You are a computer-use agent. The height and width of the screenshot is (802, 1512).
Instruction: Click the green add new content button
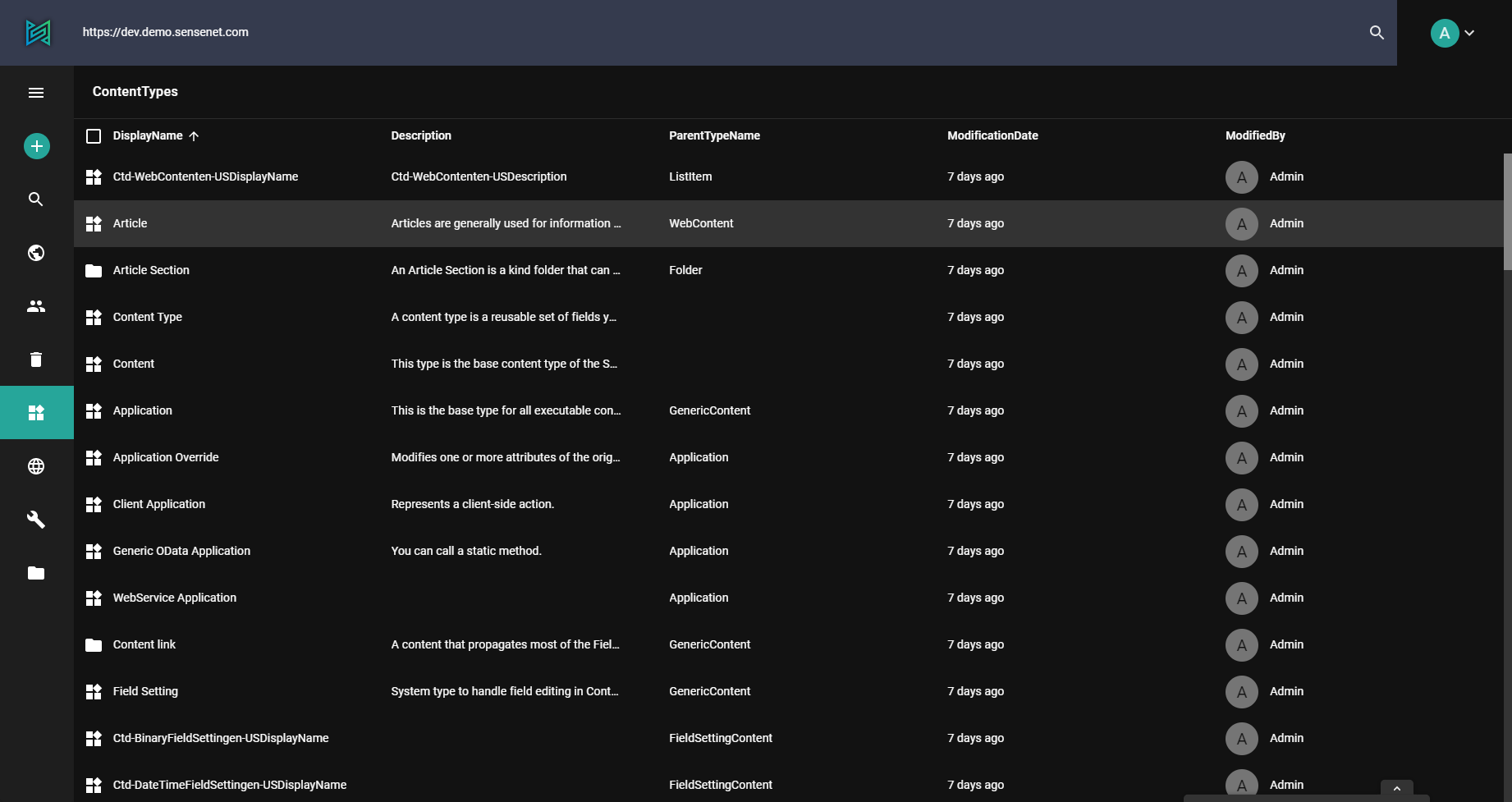pyautogui.click(x=36, y=146)
